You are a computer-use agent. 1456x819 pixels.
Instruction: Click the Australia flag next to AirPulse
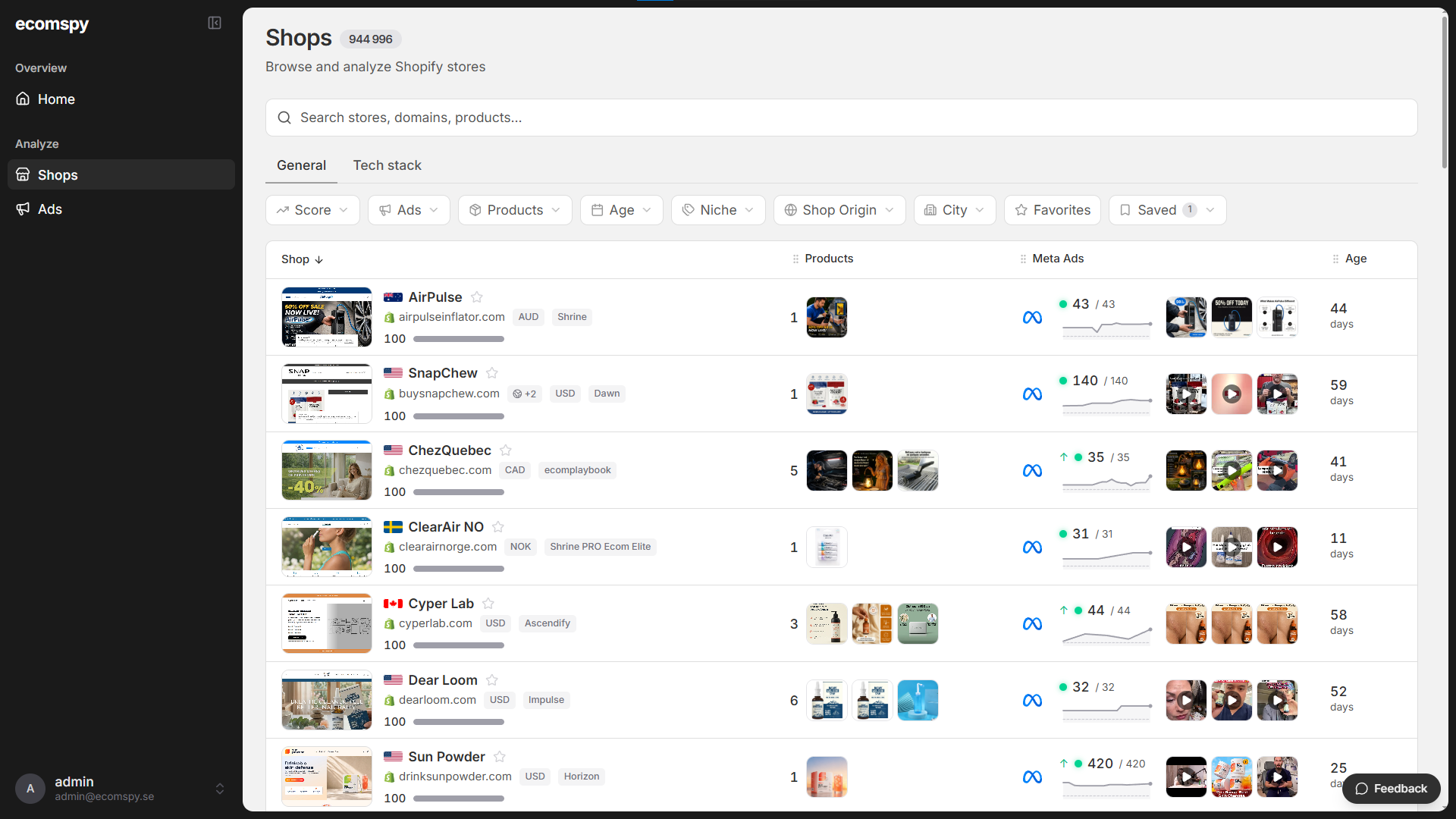point(393,297)
